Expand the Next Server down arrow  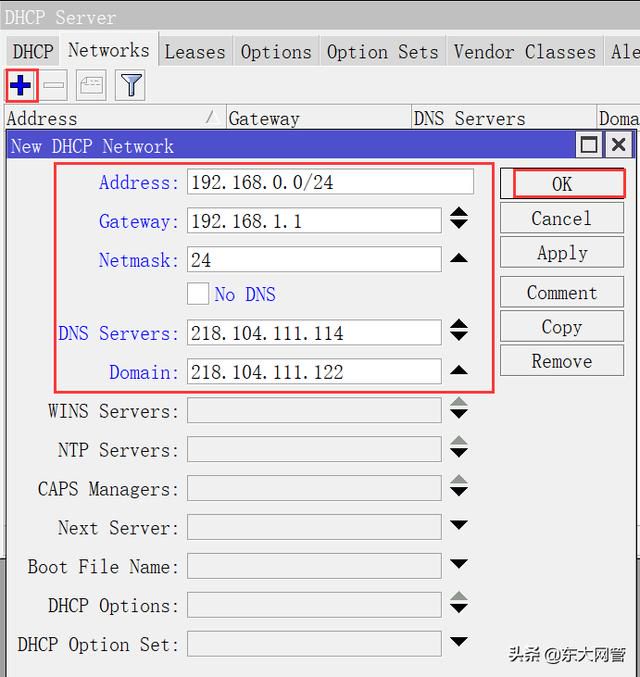(459, 525)
